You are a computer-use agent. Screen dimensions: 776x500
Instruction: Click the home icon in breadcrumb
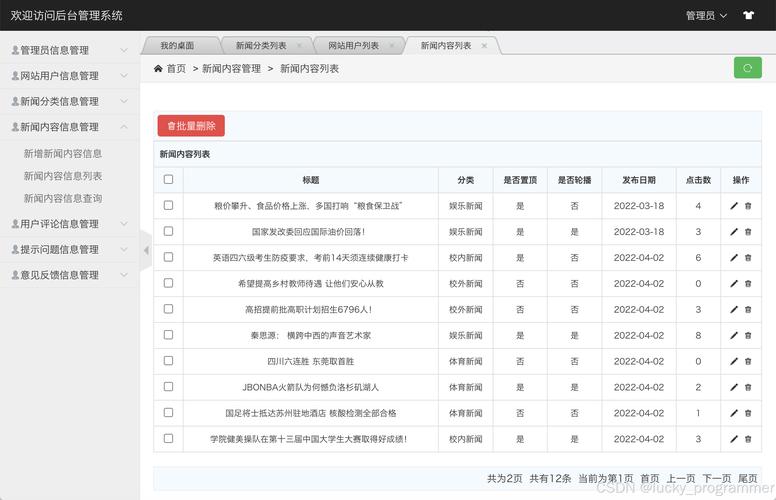pyautogui.click(x=158, y=68)
